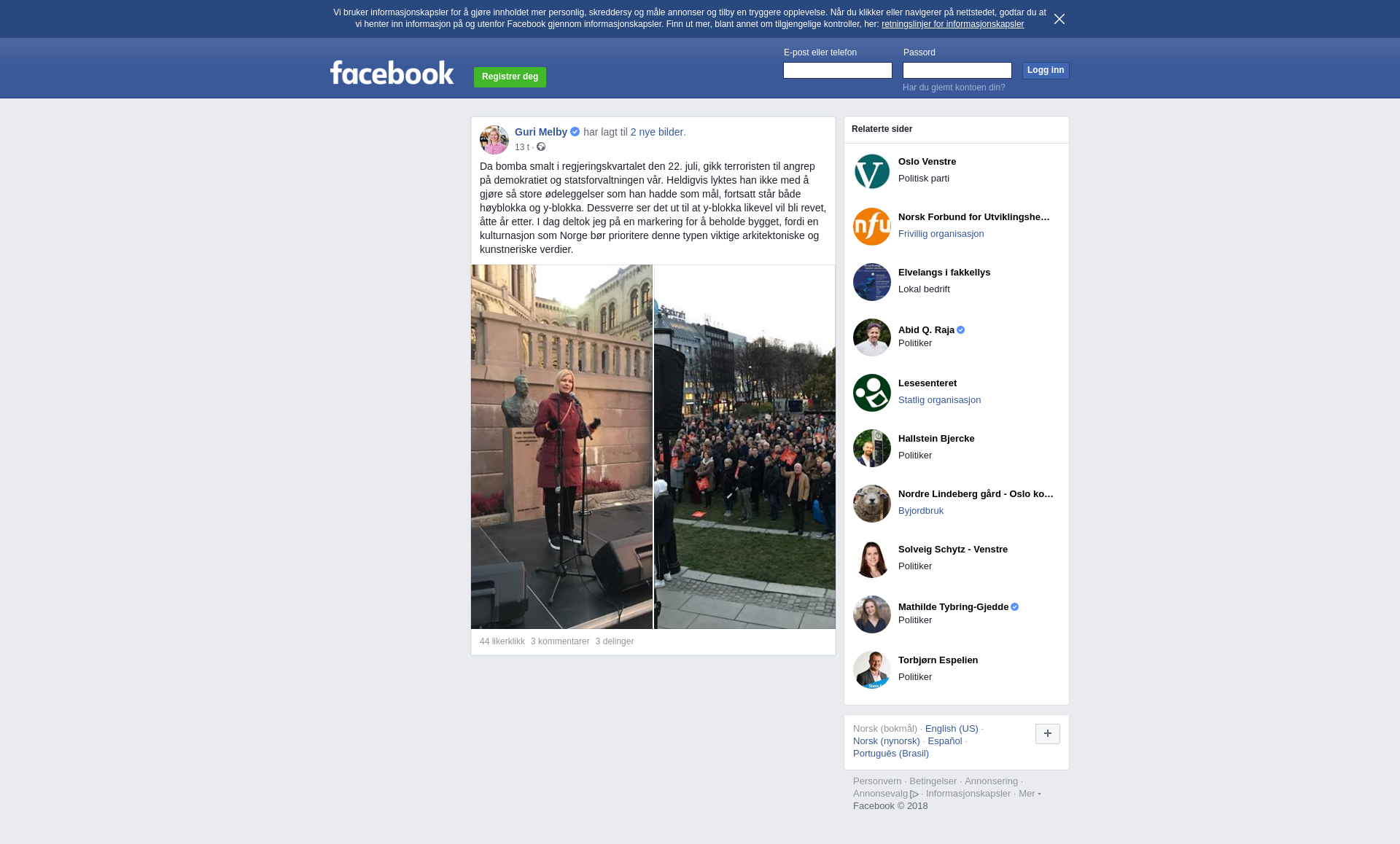Expand more languages with the plus button
The height and width of the screenshot is (844, 1400).
point(1047,734)
